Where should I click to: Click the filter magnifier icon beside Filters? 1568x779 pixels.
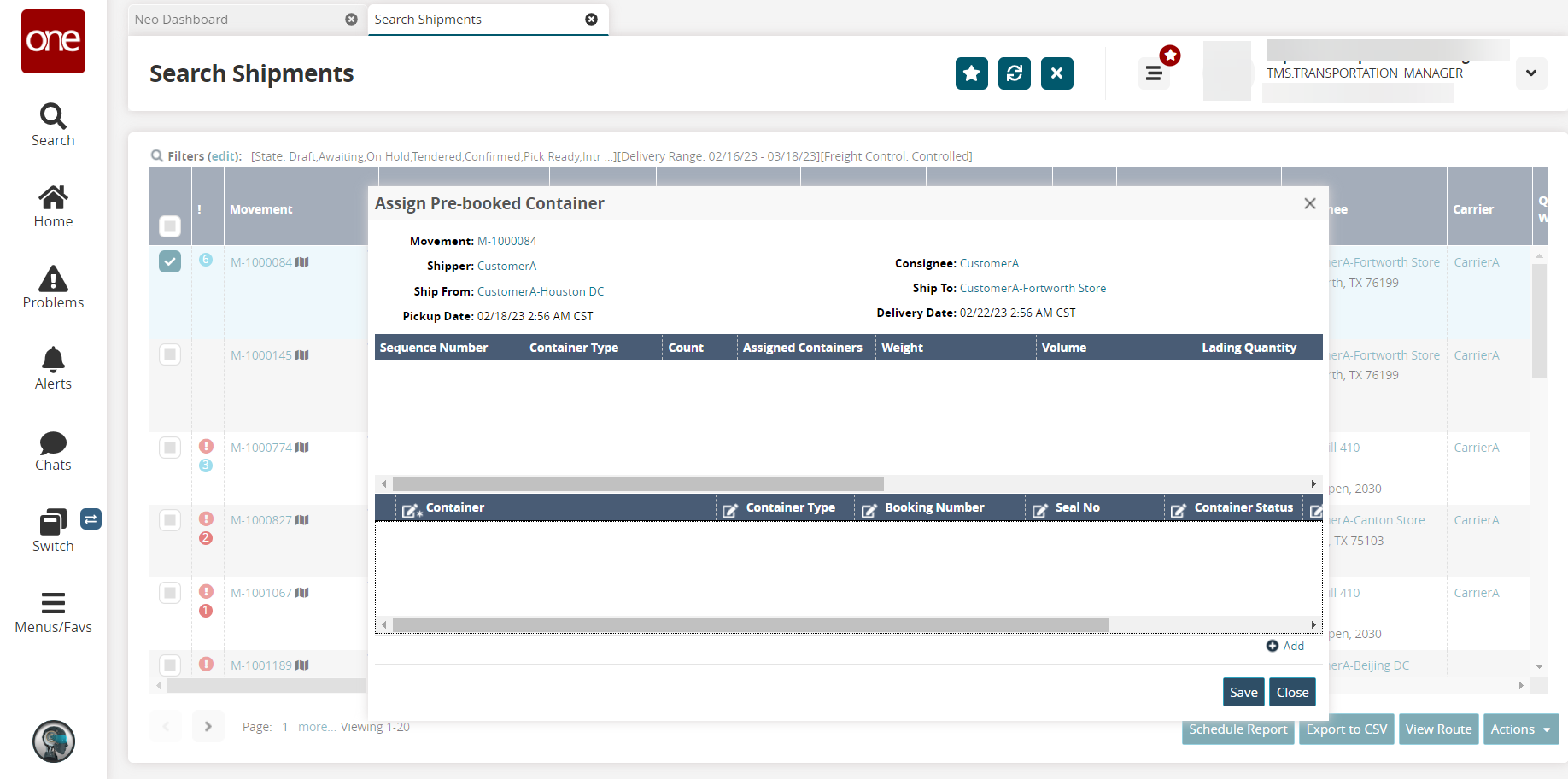point(157,156)
